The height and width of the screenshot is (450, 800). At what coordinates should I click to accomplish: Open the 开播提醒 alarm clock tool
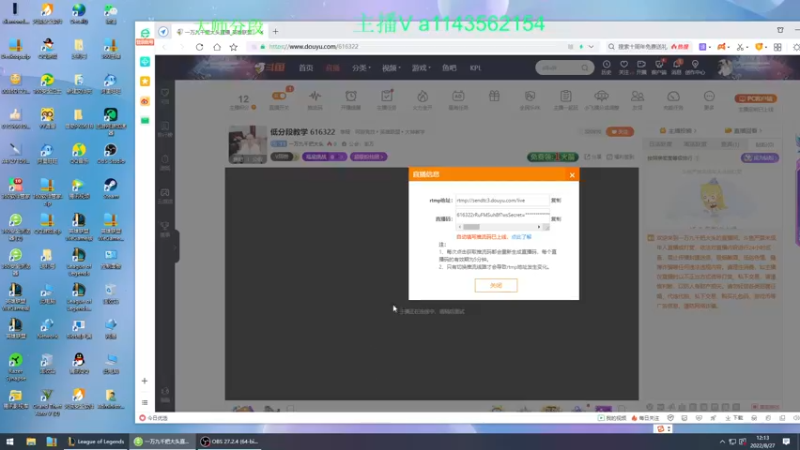351,99
